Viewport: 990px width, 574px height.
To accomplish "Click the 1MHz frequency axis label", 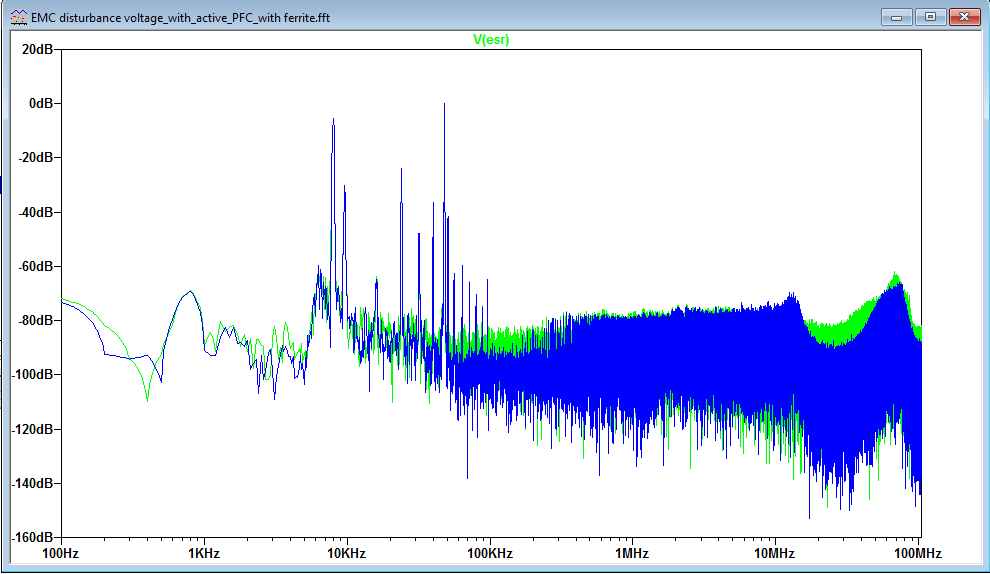I will coord(632,554).
